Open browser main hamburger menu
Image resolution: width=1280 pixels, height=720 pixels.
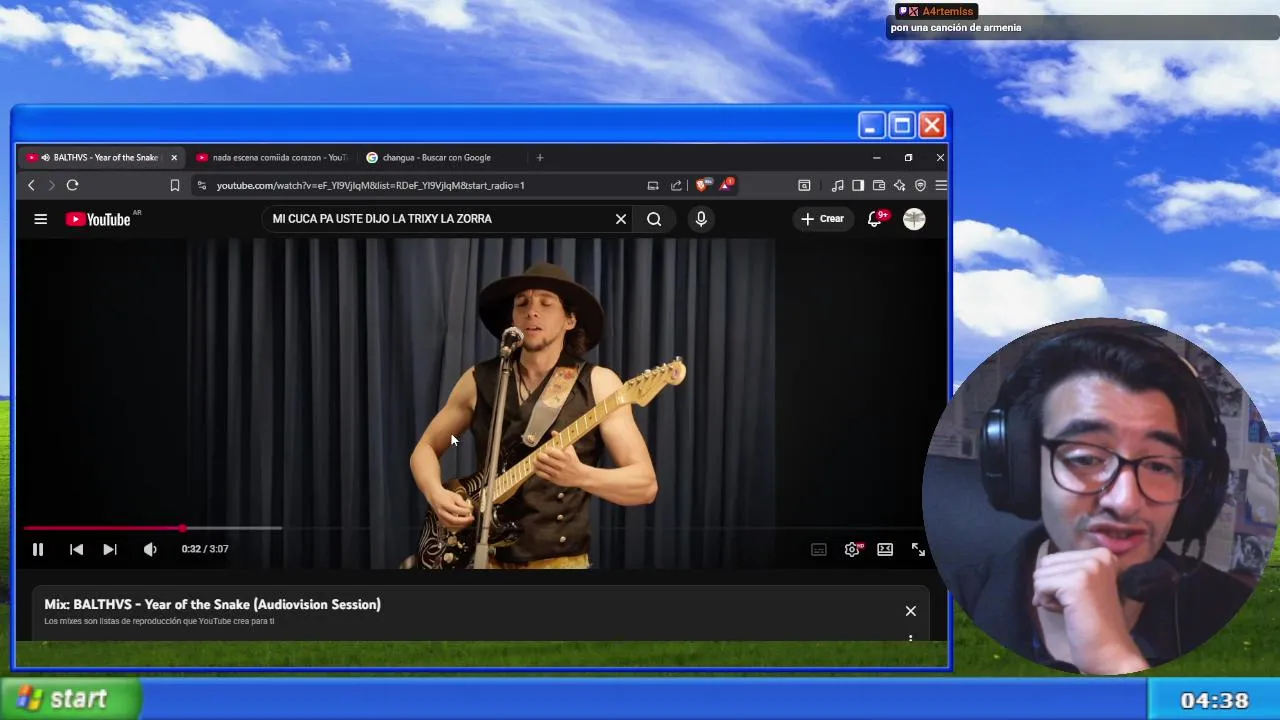(941, 185)
